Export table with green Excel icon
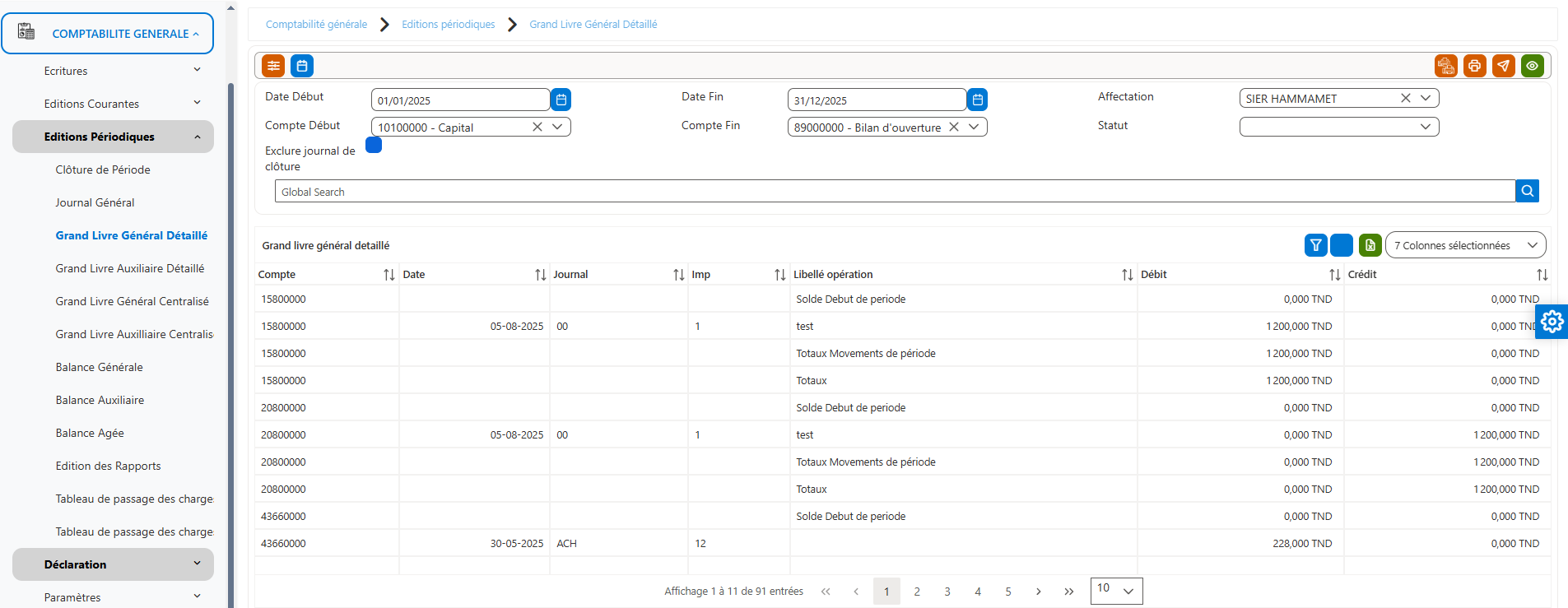Viewport: 1568px width, 608px height. pos(1370,245)
